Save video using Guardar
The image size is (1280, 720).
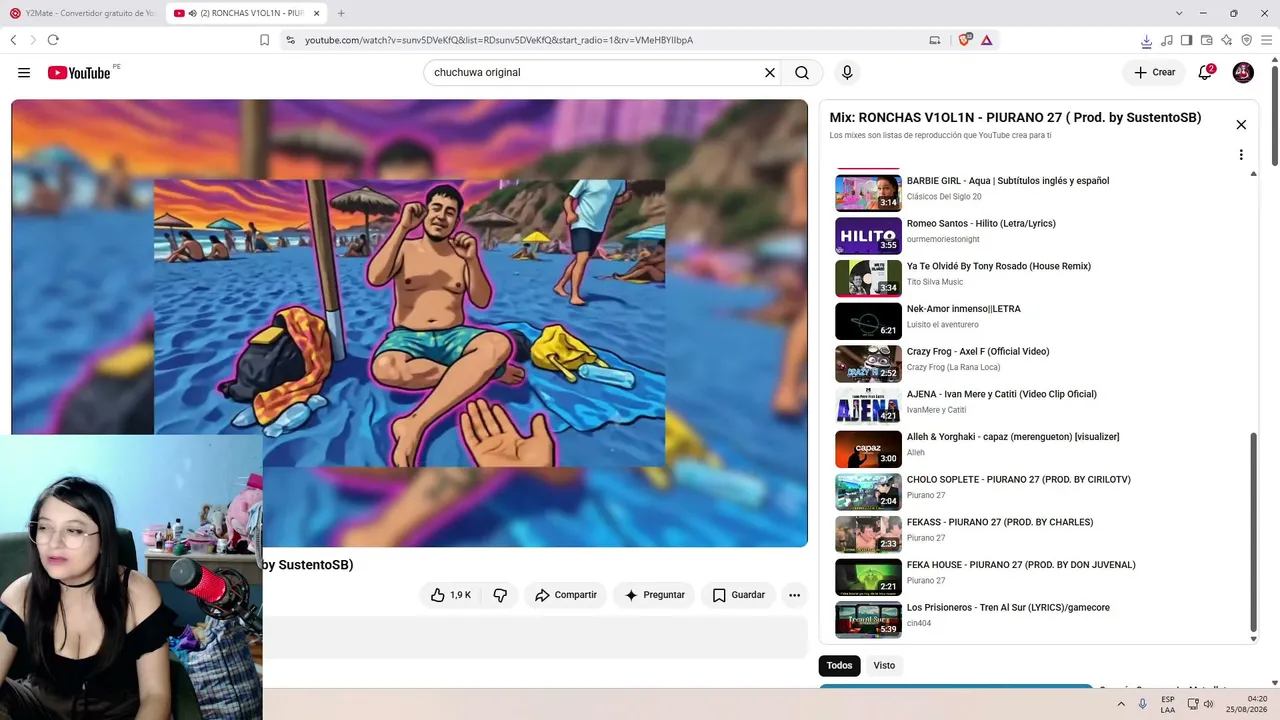pyautogui.click(x=738, y=595)
